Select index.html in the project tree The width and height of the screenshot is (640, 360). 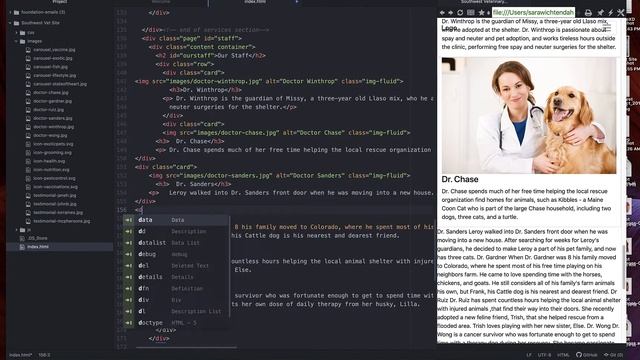[38, 247]
